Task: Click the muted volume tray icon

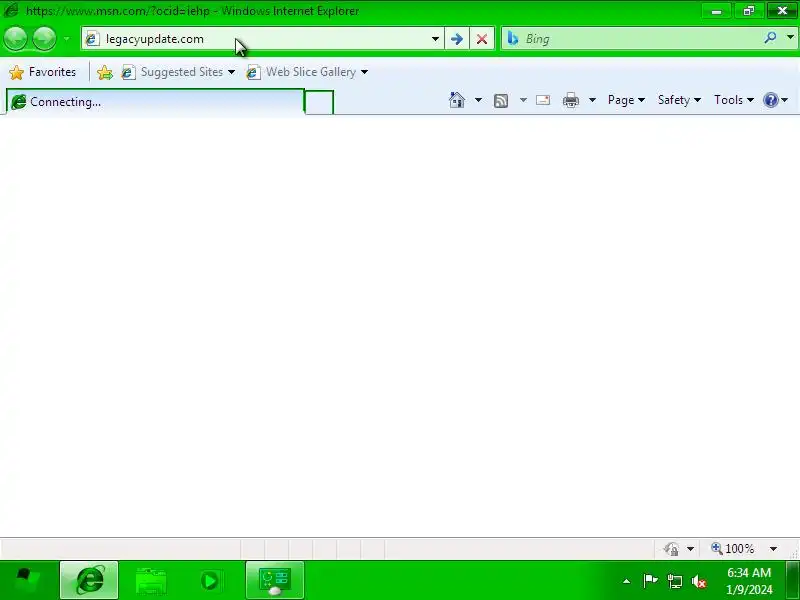Action: (699, 581)
